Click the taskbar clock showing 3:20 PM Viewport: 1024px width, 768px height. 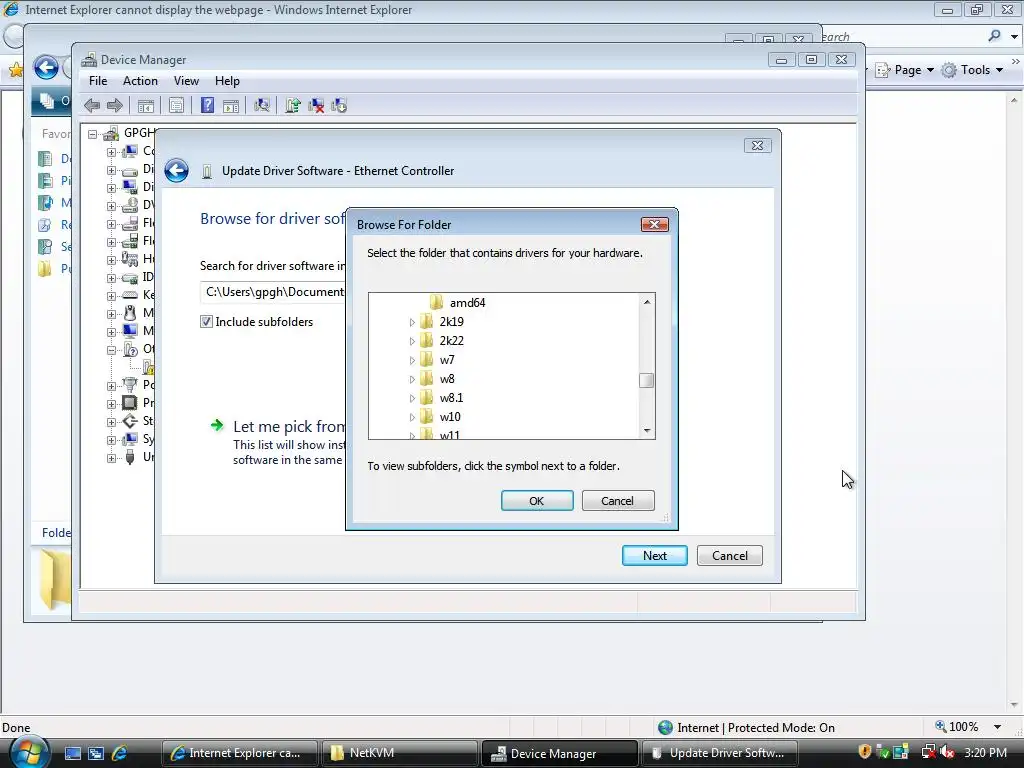(x=985, y=752)
